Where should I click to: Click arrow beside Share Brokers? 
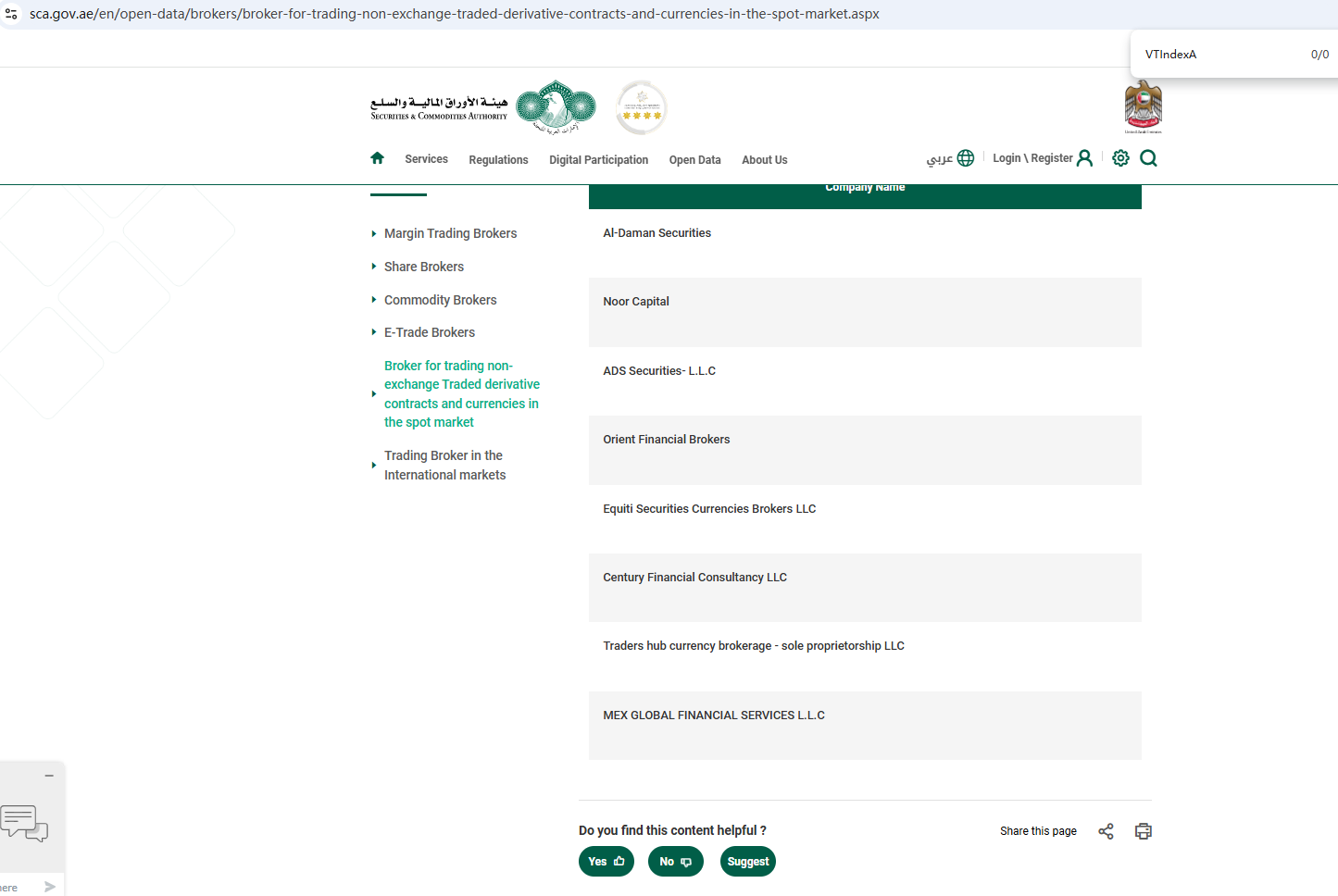pos(373,267)
